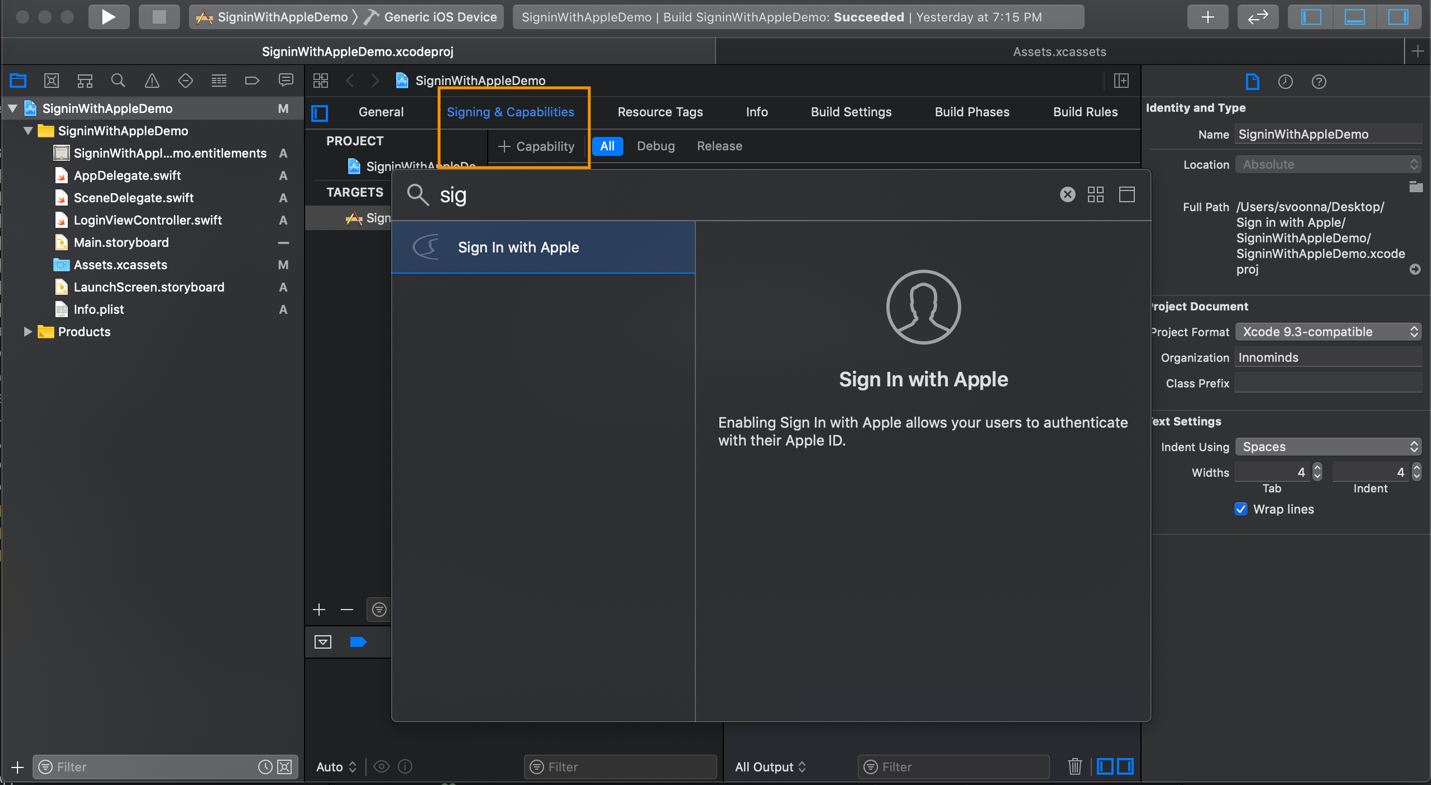Switch the capability list to grid view
Viewport: 1431px width, 785px height.
coord(1095,194)
